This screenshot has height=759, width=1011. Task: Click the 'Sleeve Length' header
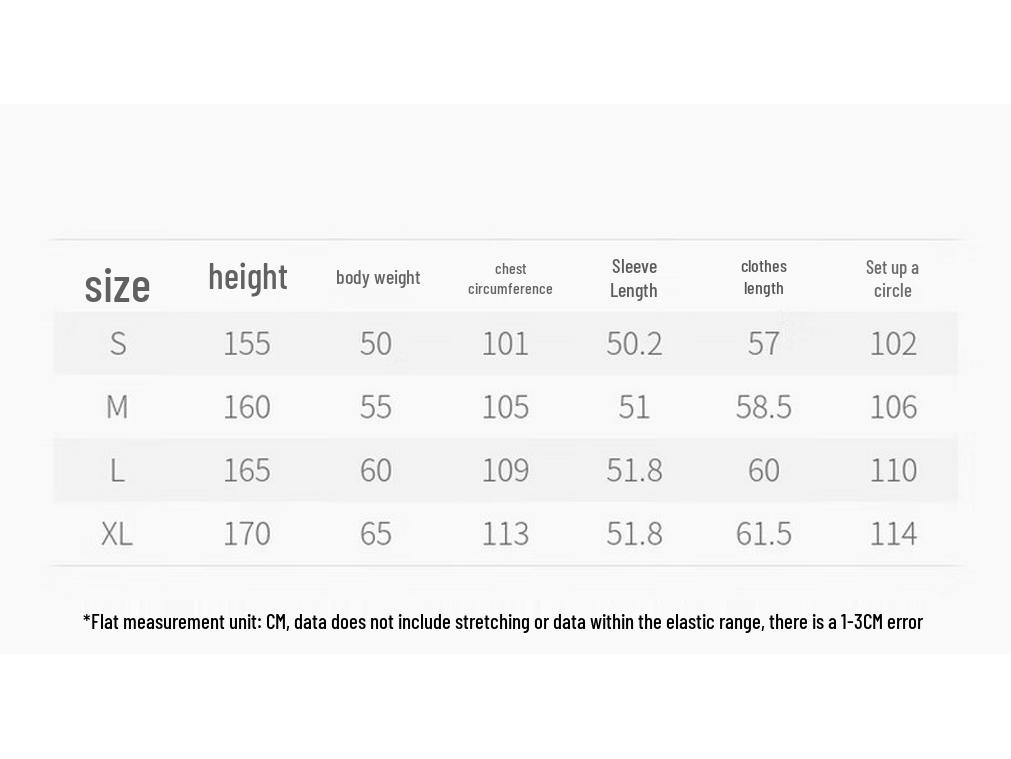click(634, 279)
